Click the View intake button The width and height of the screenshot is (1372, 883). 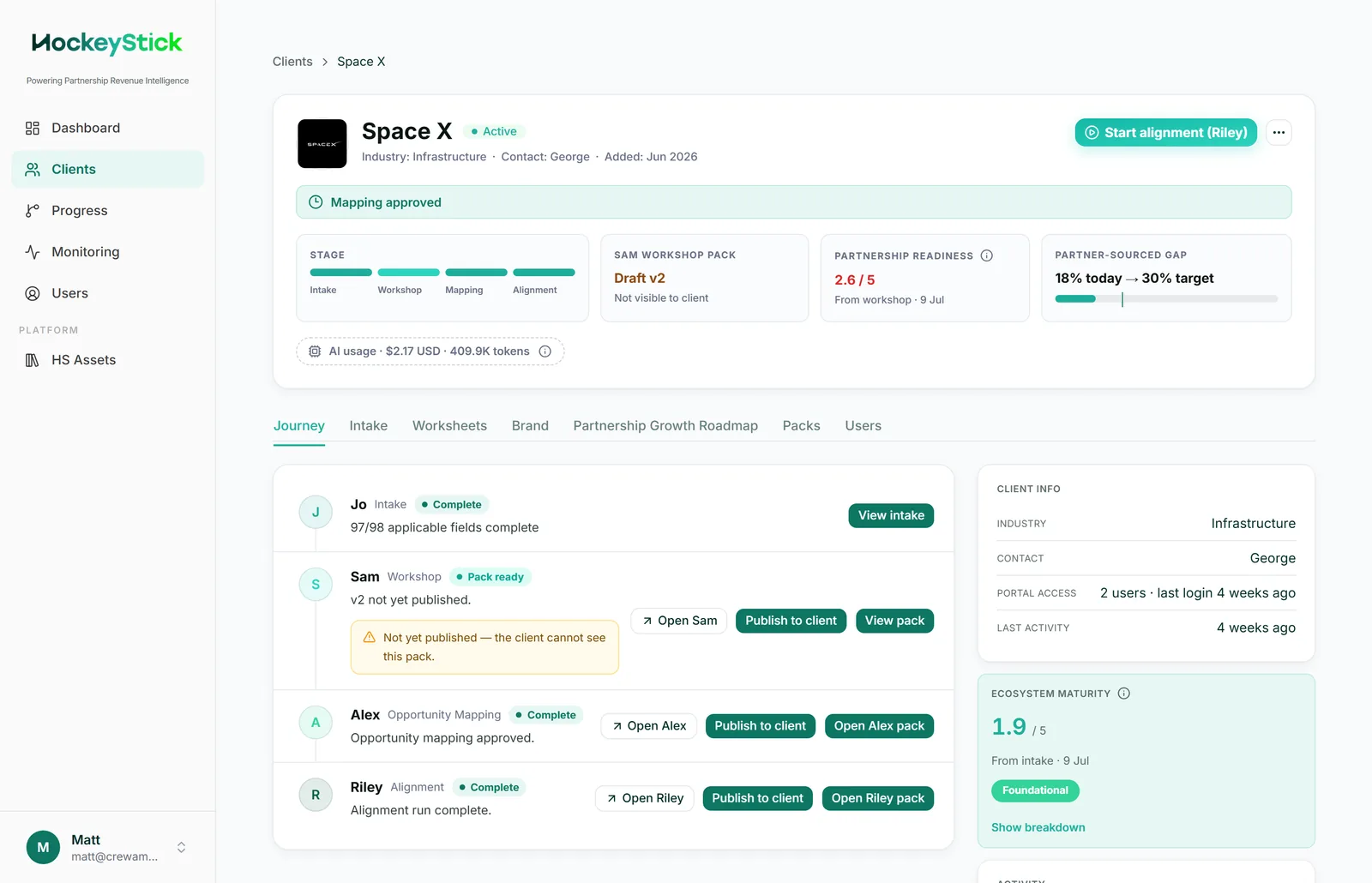891,515
